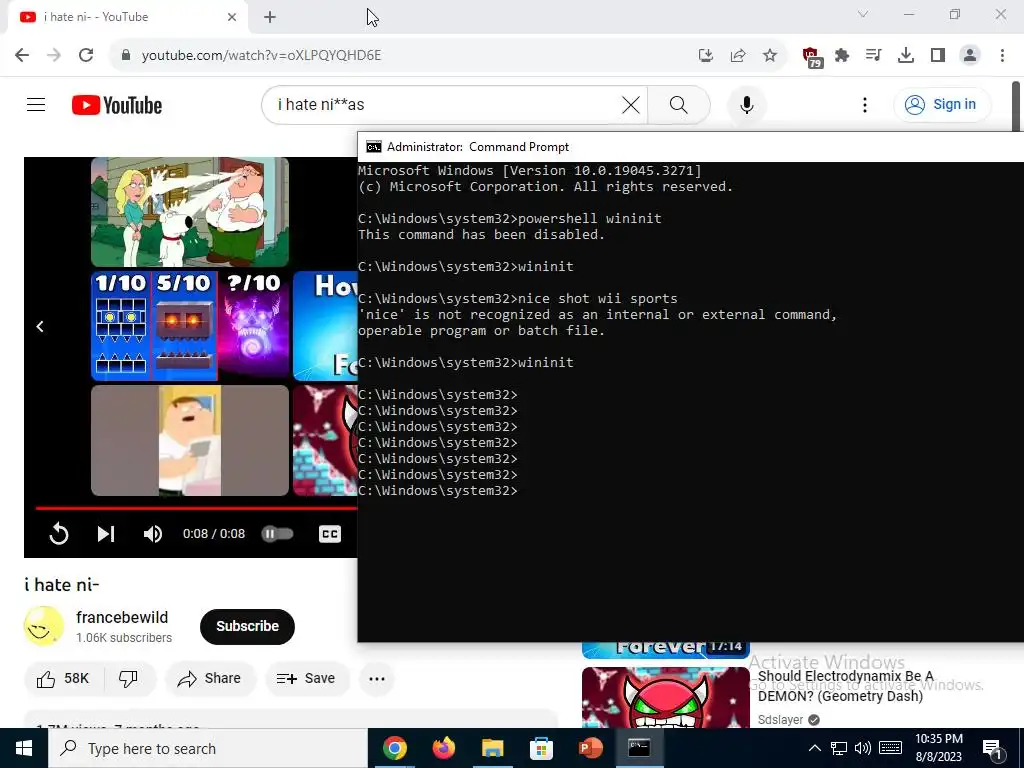Mute the video volume
Image resolution: width=1024 pixels, height=768 pixels.
pos(153,534)
